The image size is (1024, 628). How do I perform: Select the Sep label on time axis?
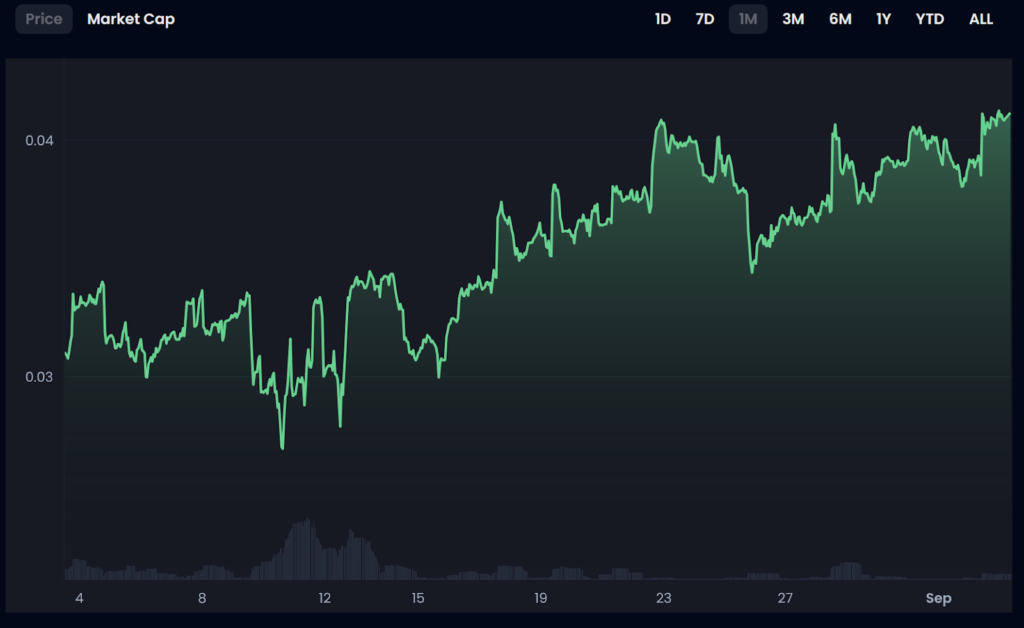938,598
